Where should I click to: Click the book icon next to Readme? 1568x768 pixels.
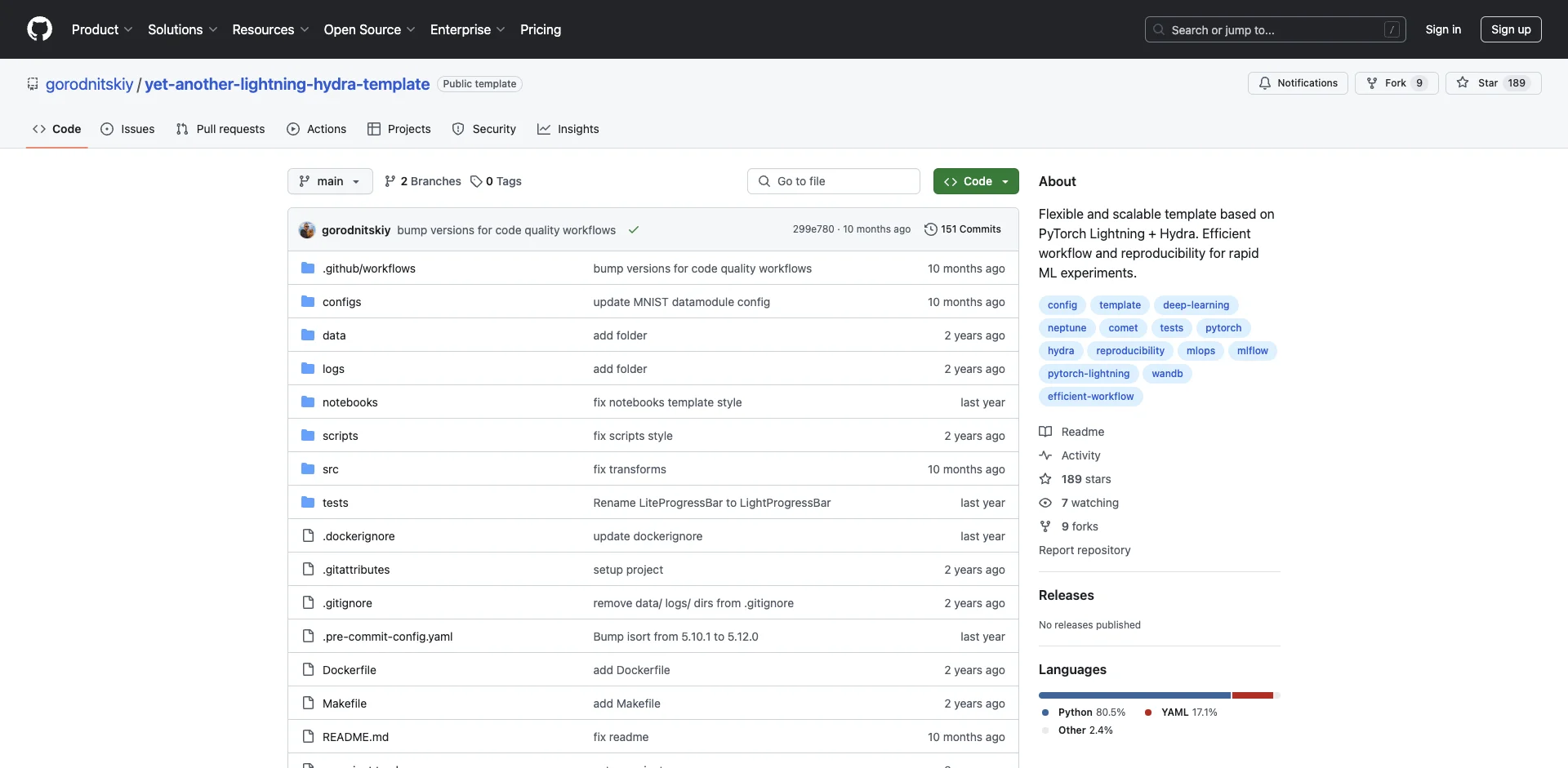pos(1045,432)
